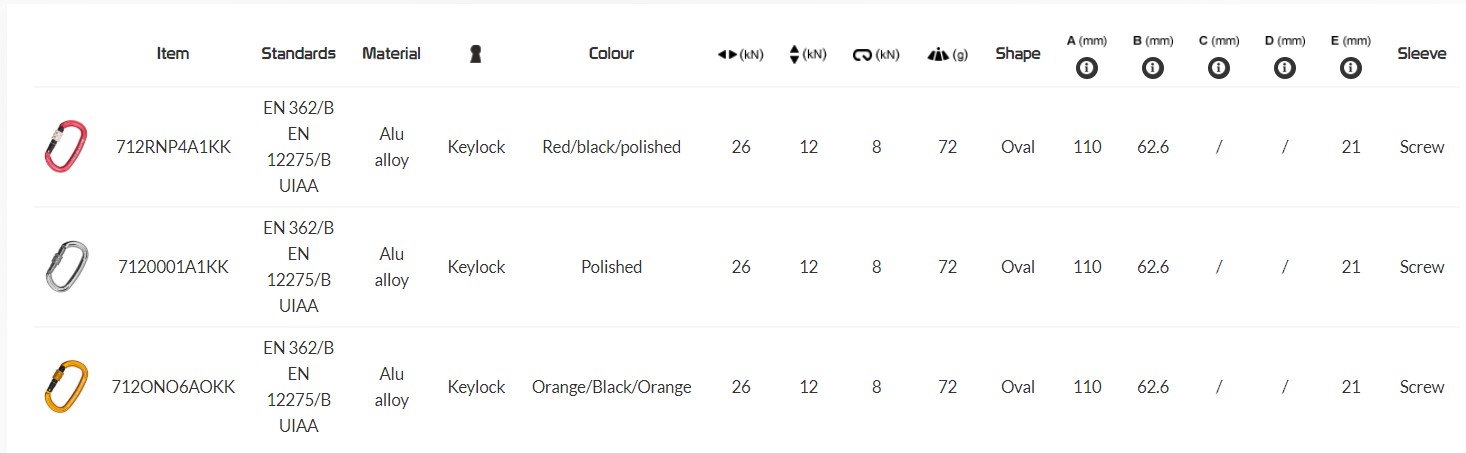
Task: Select item 712ONO6AOKK
Action: pyautogui.click(x=173, y=387)
